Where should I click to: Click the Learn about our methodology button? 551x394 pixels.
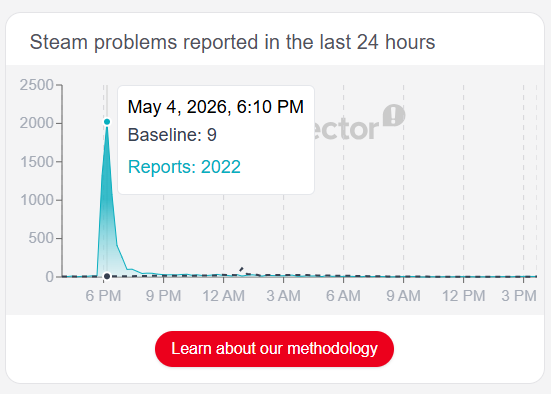(274, 349)
